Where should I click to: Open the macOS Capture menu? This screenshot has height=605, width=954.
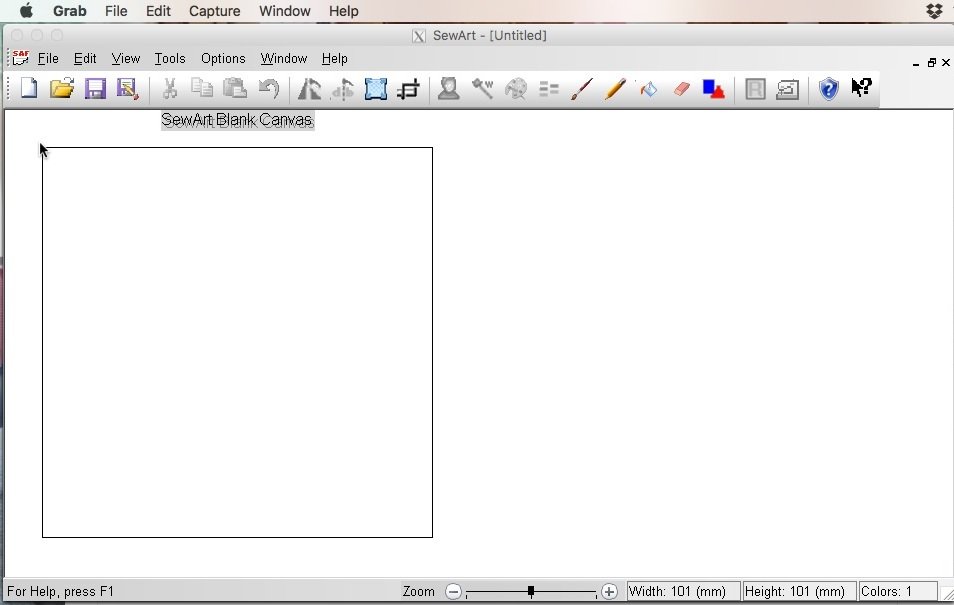(215, 11)
